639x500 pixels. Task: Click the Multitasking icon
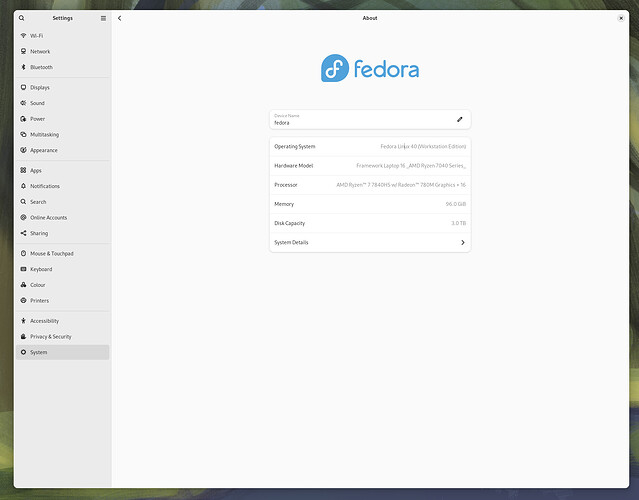(x=23, y=134)
